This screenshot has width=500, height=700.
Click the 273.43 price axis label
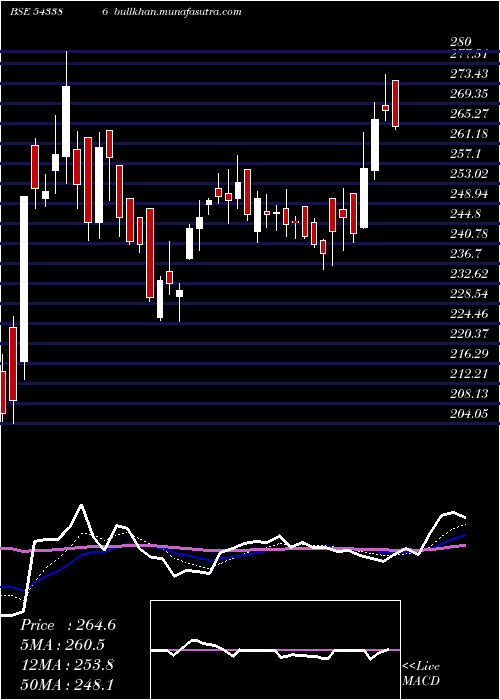(x=469, y=74)
